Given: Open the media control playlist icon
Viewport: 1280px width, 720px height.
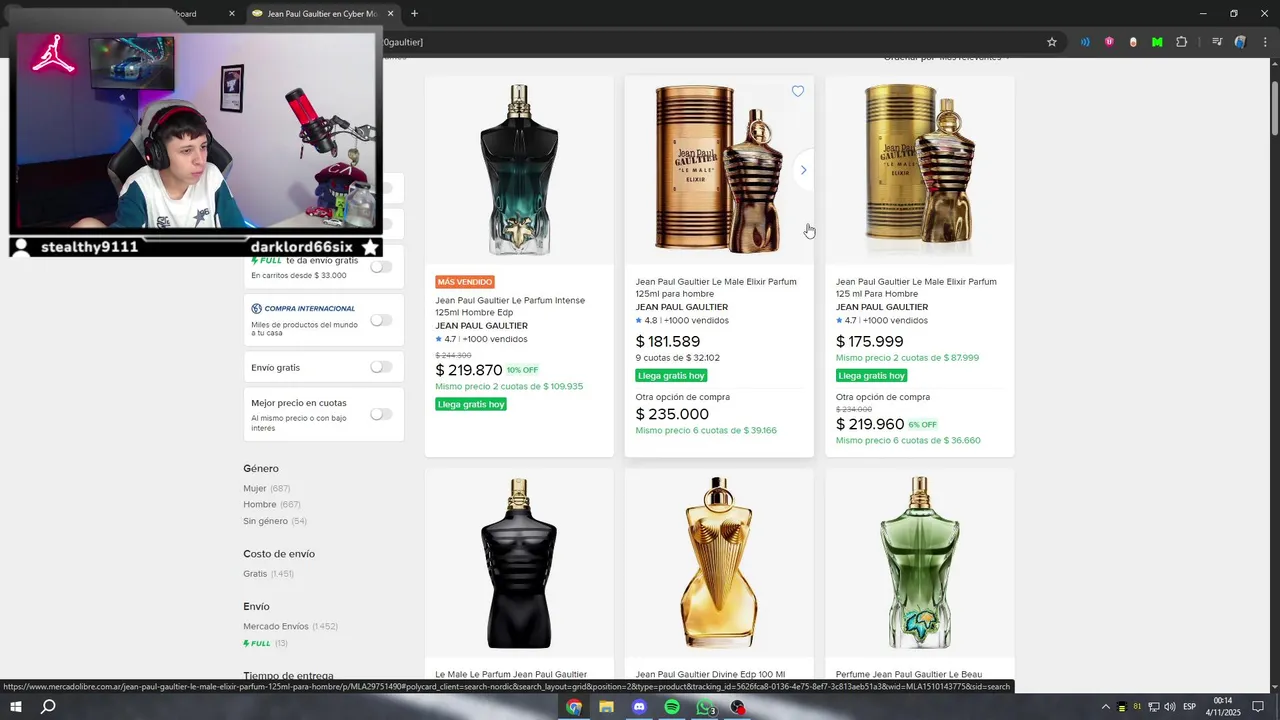Looking at the screenshot, I should 1217,42.
